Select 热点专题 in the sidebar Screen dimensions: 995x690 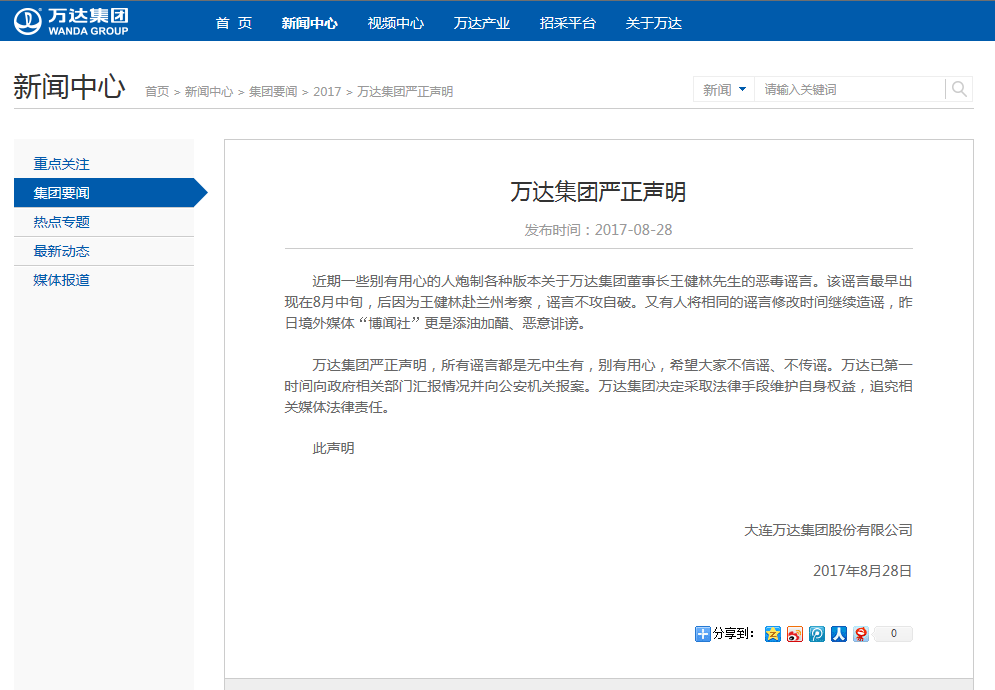pos(62,222)
